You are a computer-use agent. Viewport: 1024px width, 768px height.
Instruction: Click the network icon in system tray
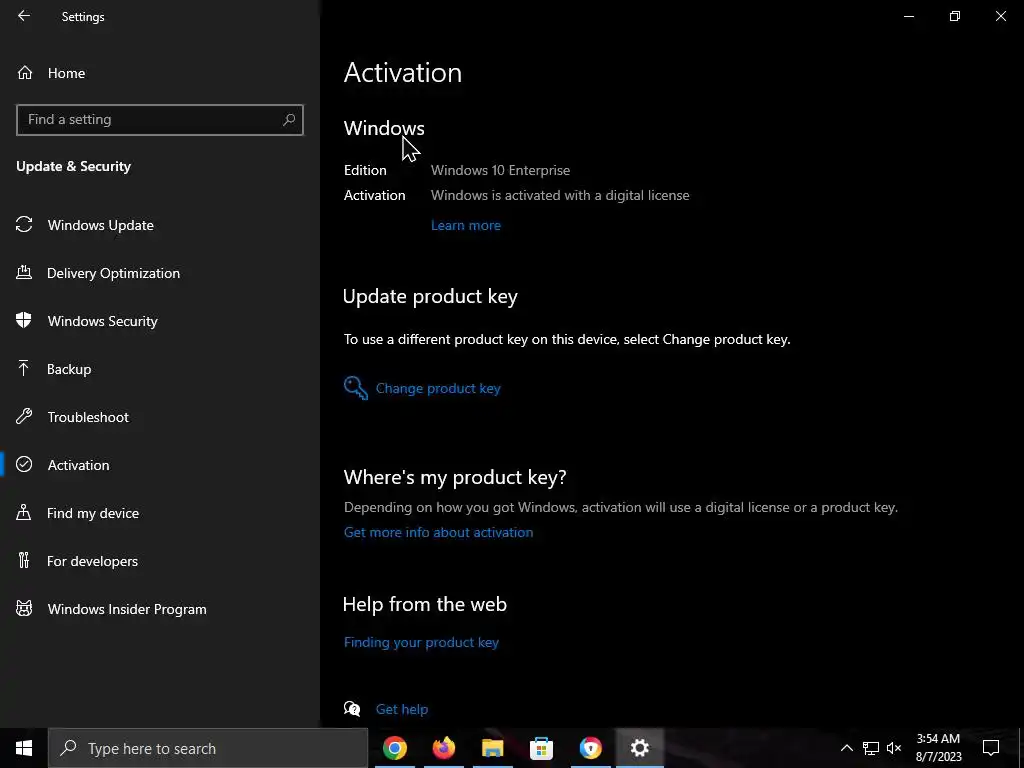[x=871, y=748]
